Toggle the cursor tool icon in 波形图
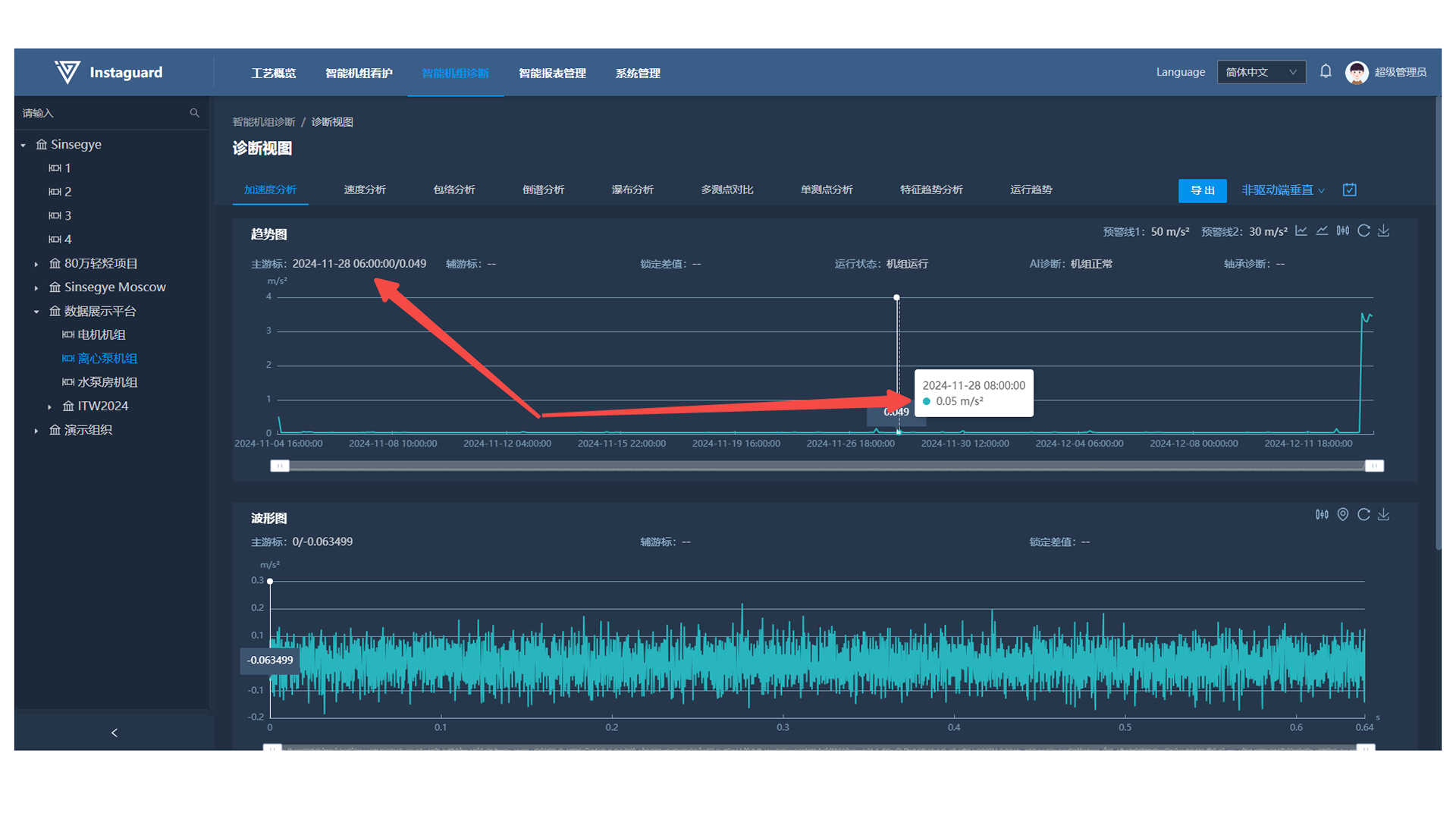1456x819 pixels. point(1322,514)
